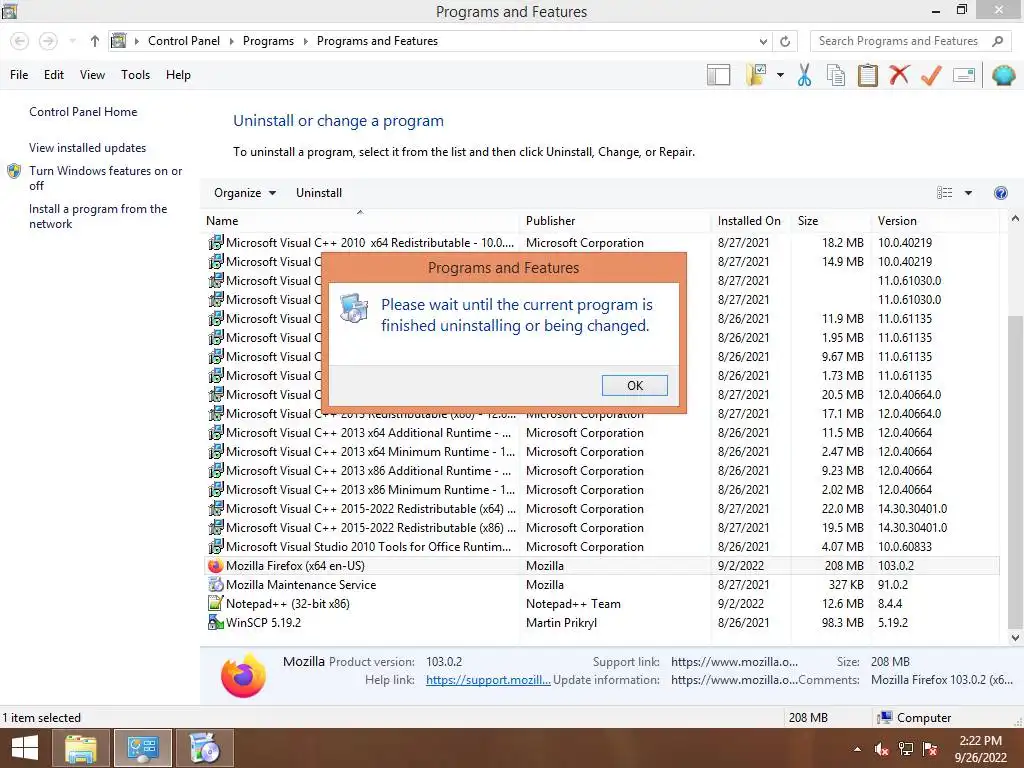This screenshot has width=1024, height=768.
Task: Click the Programs breadcrumb
Action: click(268, 41)
